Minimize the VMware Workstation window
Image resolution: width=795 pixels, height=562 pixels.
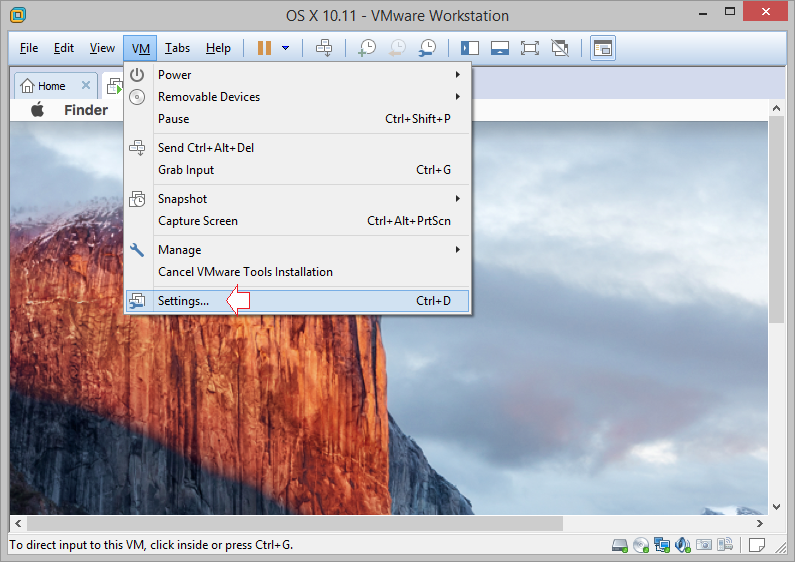coord(703,12)
